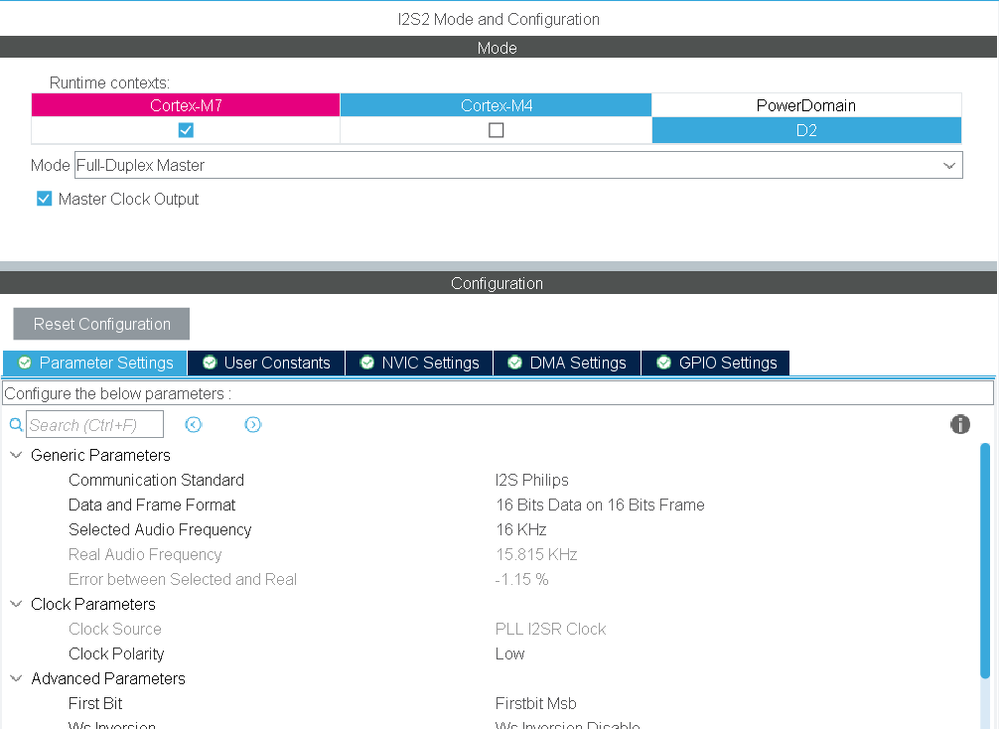Open the User Constants tab
The image size is (999, 729).
pyautogui.click(x=266, y=363)
